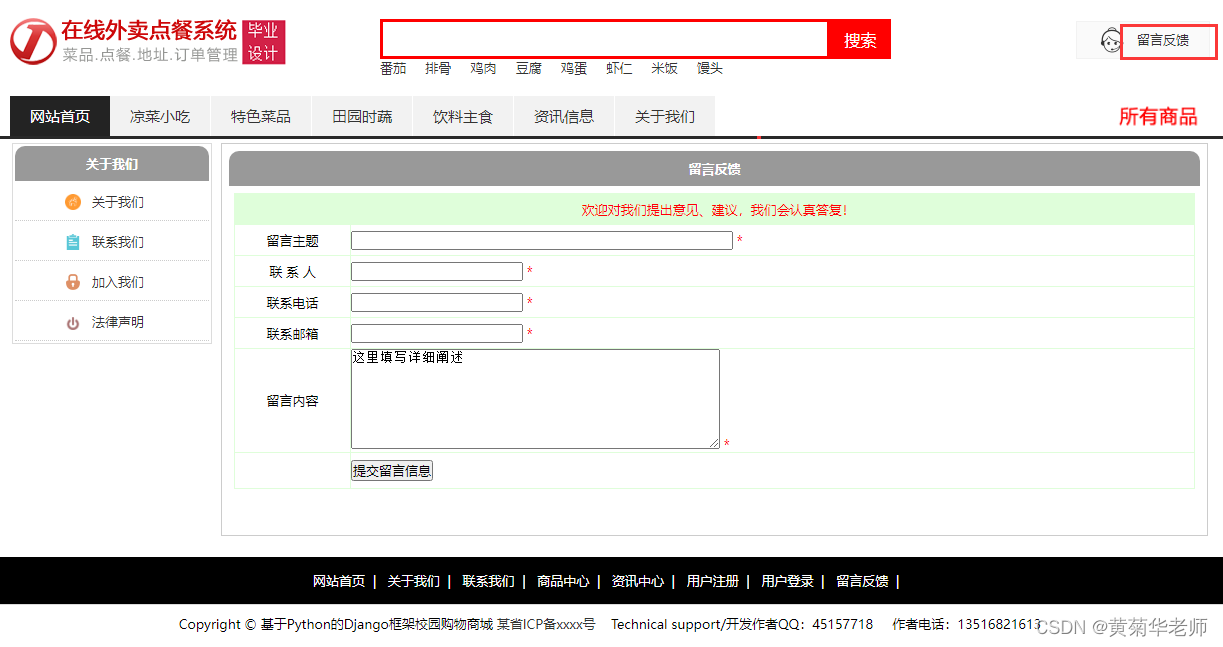Click the gray 留言反馈 panel header
1223x647 pixels.
pos(714,169)
